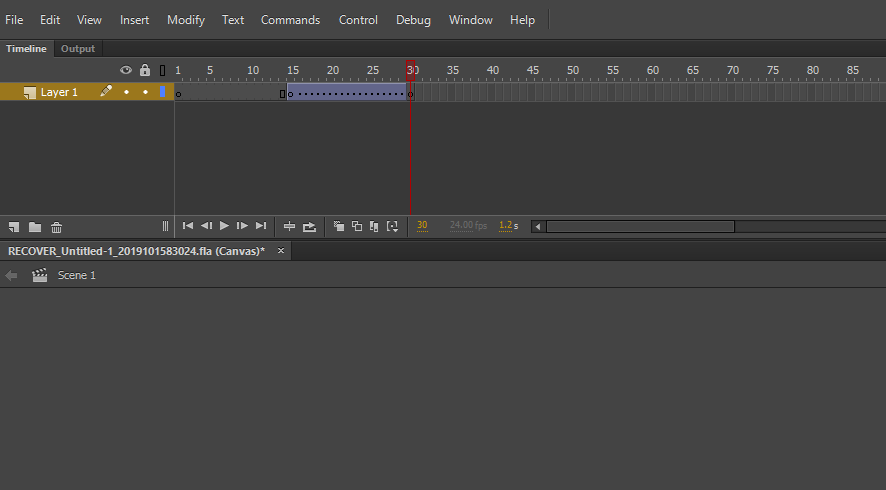This screenshot has width=886, height=490.
Task: Go to first frame
Action: click(188, 226)
